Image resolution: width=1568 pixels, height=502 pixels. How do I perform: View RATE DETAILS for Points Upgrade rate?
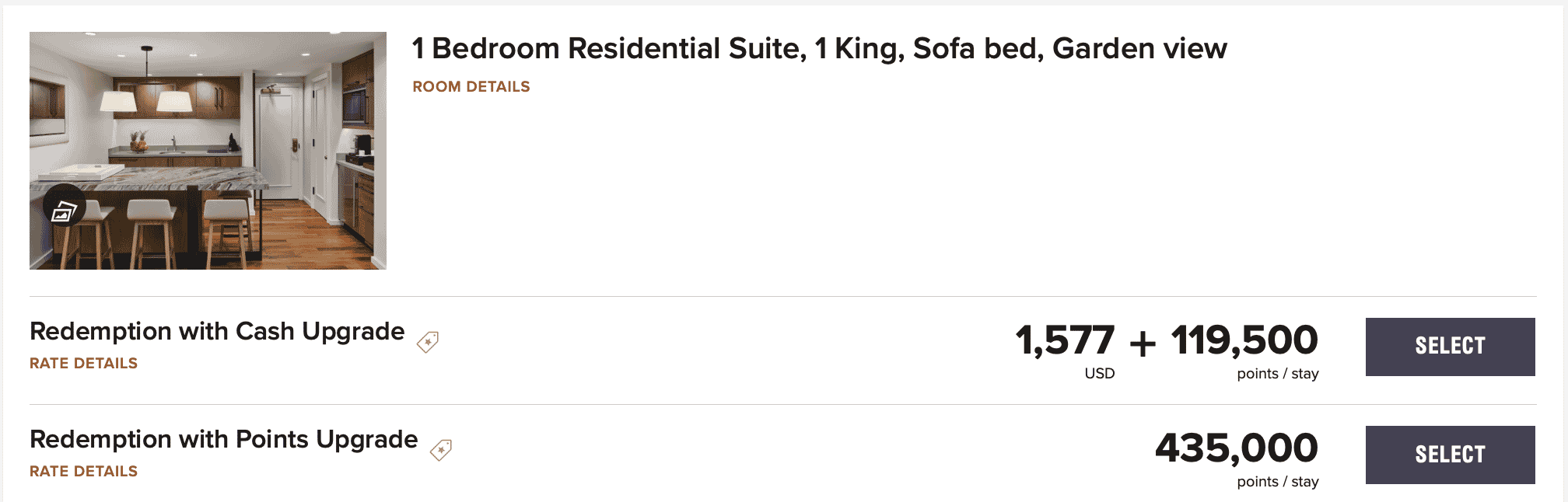[83, 472]
